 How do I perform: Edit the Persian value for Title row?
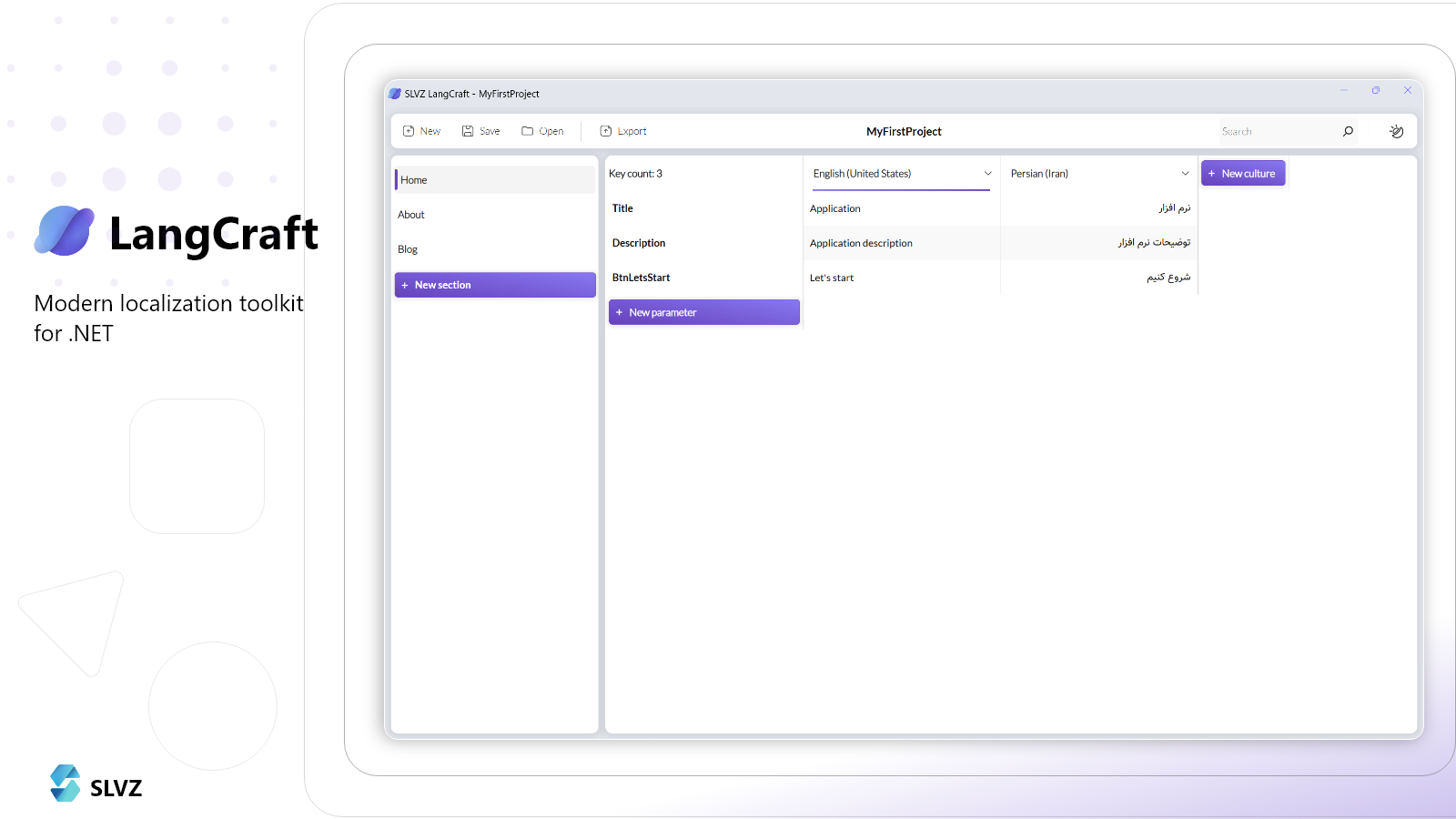point(1099,208)
